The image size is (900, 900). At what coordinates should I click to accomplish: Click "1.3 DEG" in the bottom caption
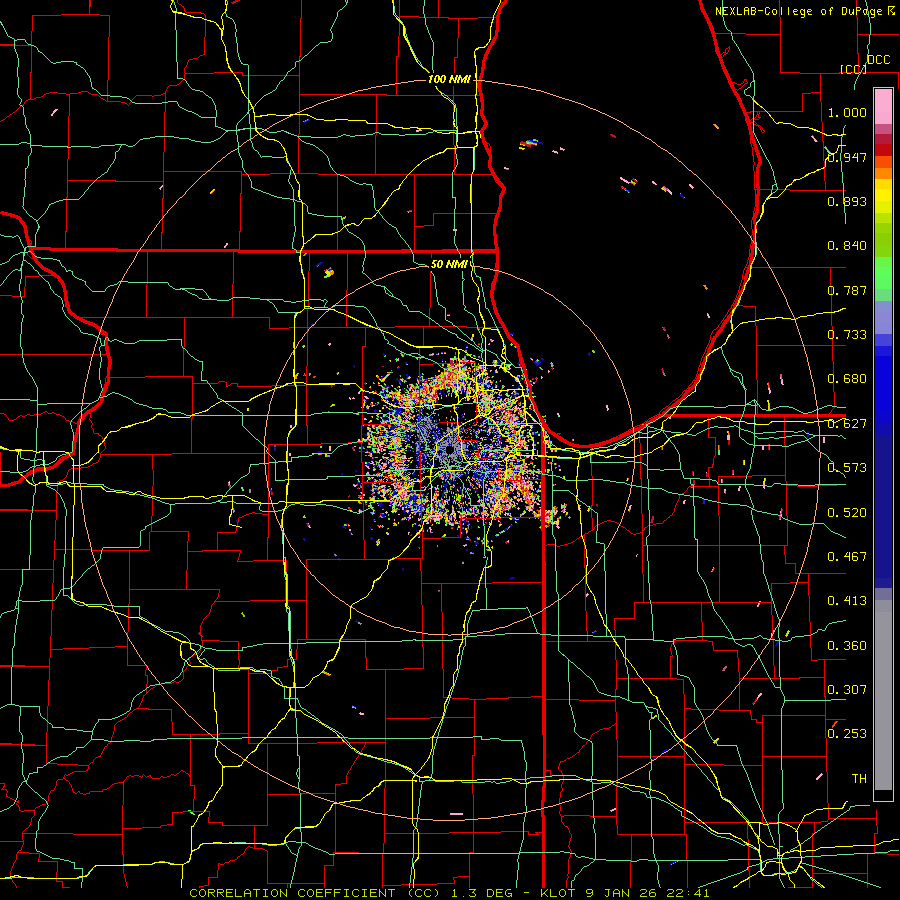tap(483, 893)
